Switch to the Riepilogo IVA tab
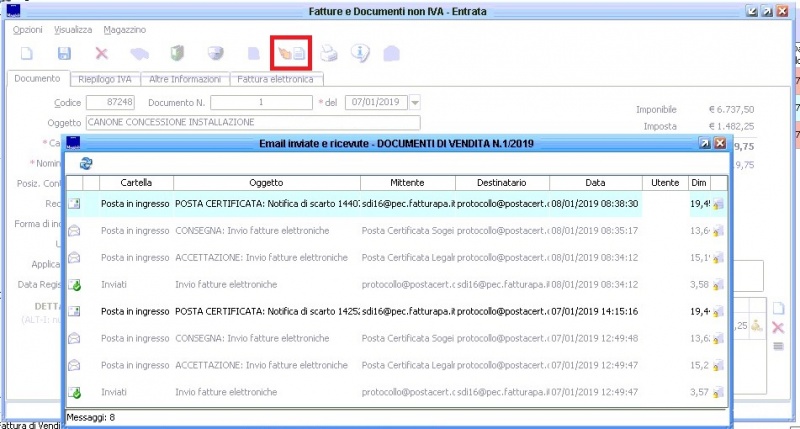 click(x=105, y=78)
